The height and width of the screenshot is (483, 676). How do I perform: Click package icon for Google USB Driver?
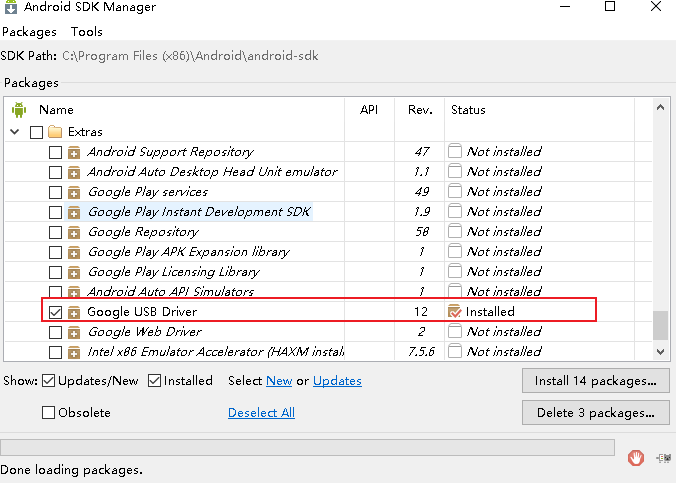tap(74, 312)
